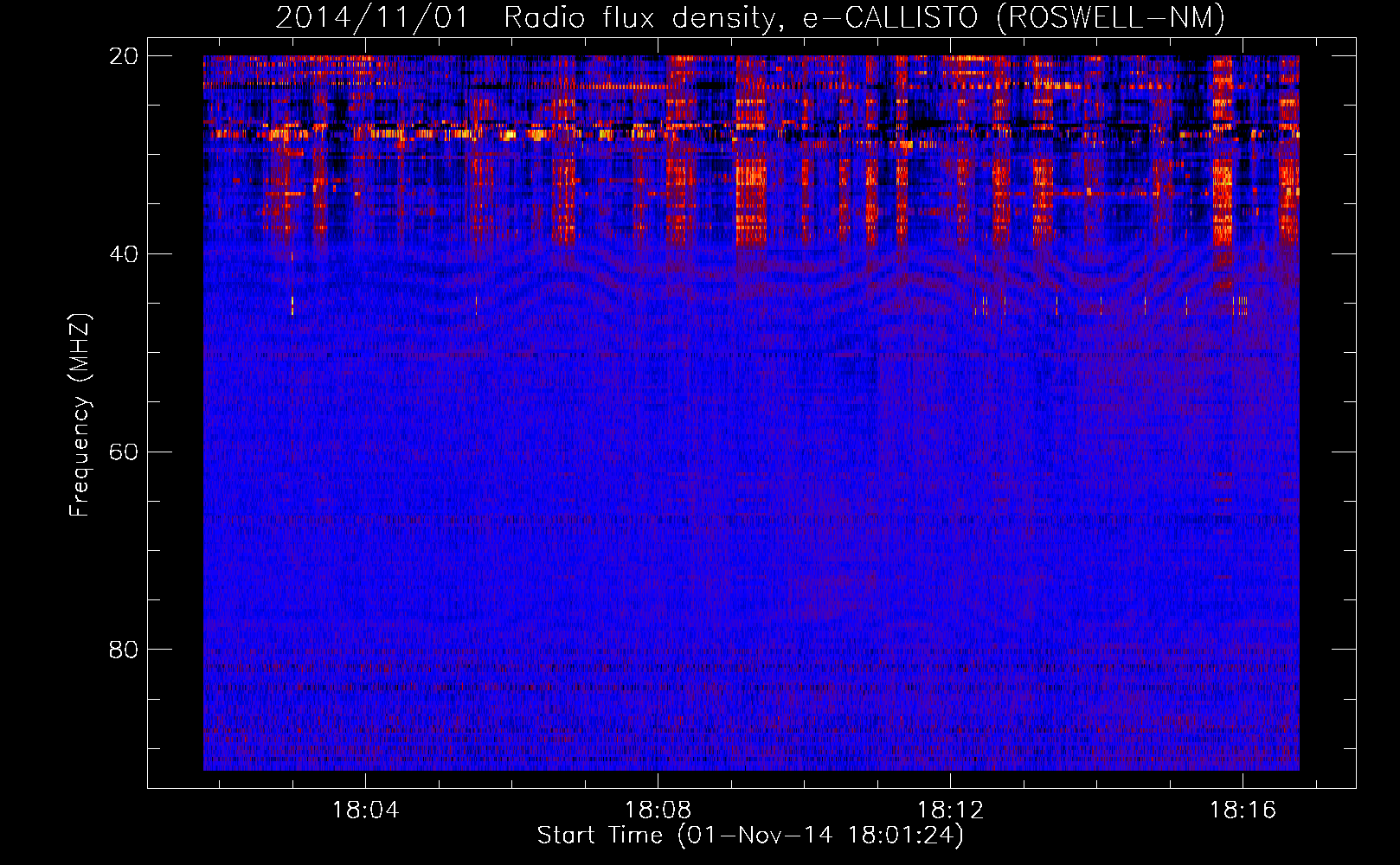Click the 18:16 time tick label
The width and height of the screenshot is (1400, 865).
click(x=1243, y=811)
